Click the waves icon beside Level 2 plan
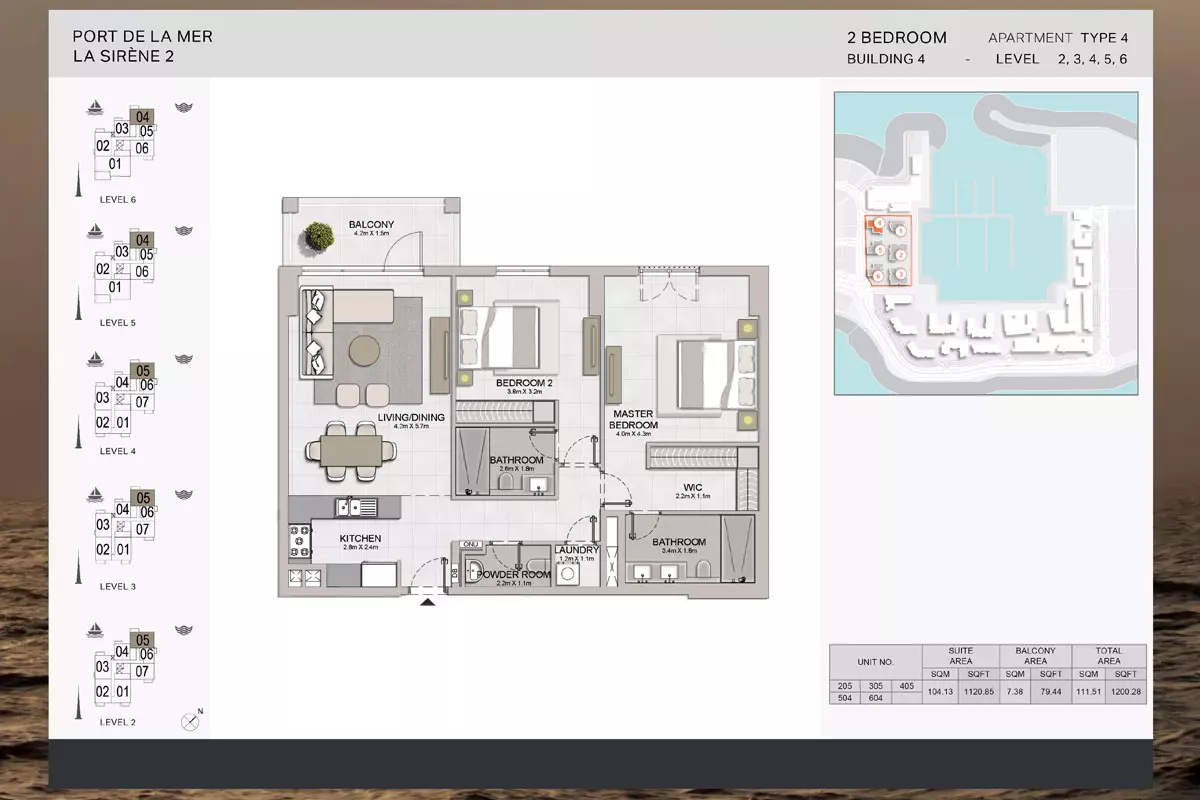The image size is (1200, 800). point(183,630)
